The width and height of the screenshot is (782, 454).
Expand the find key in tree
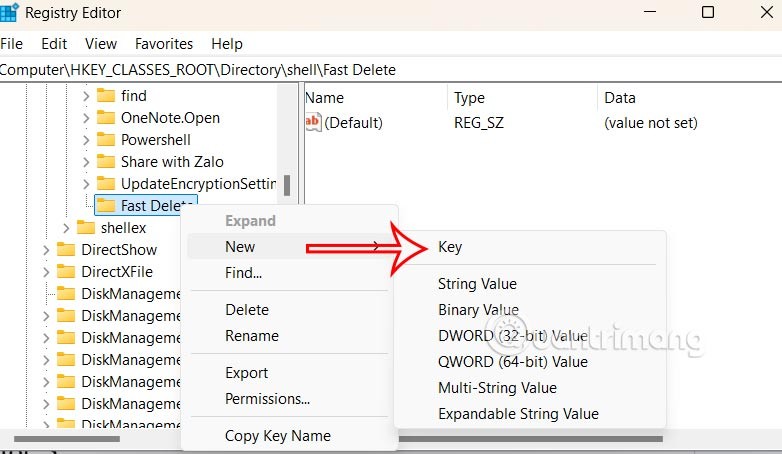click(85, 96)
